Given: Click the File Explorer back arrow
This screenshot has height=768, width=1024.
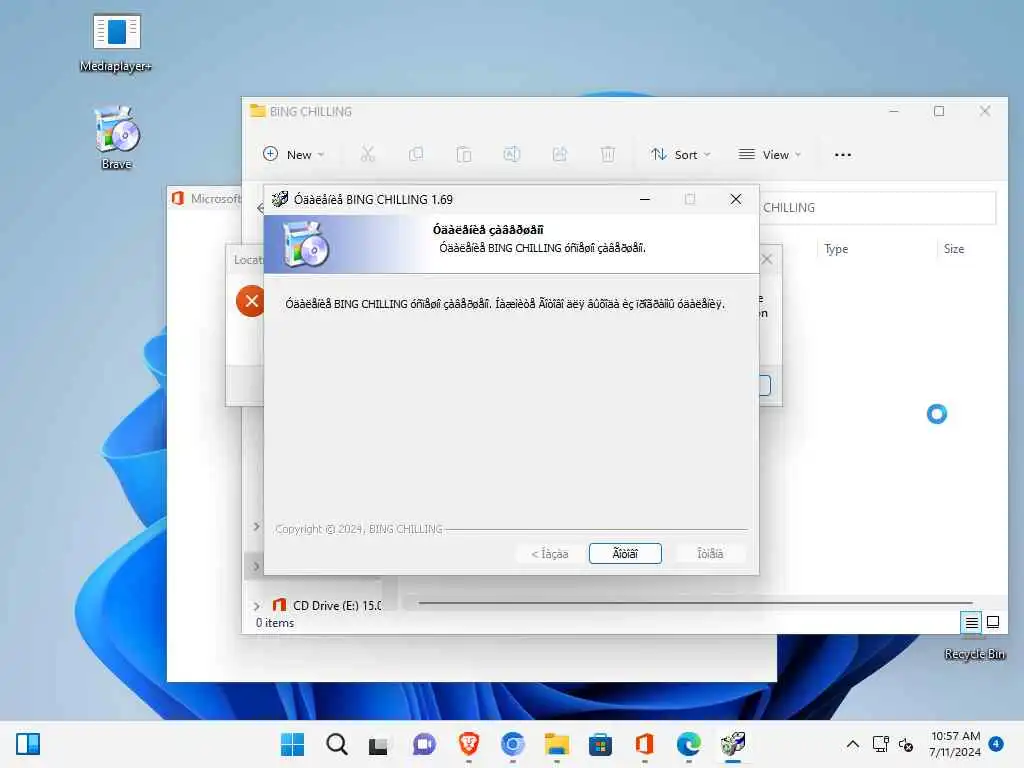Looking at the screenshot, I should pos(260,208).
